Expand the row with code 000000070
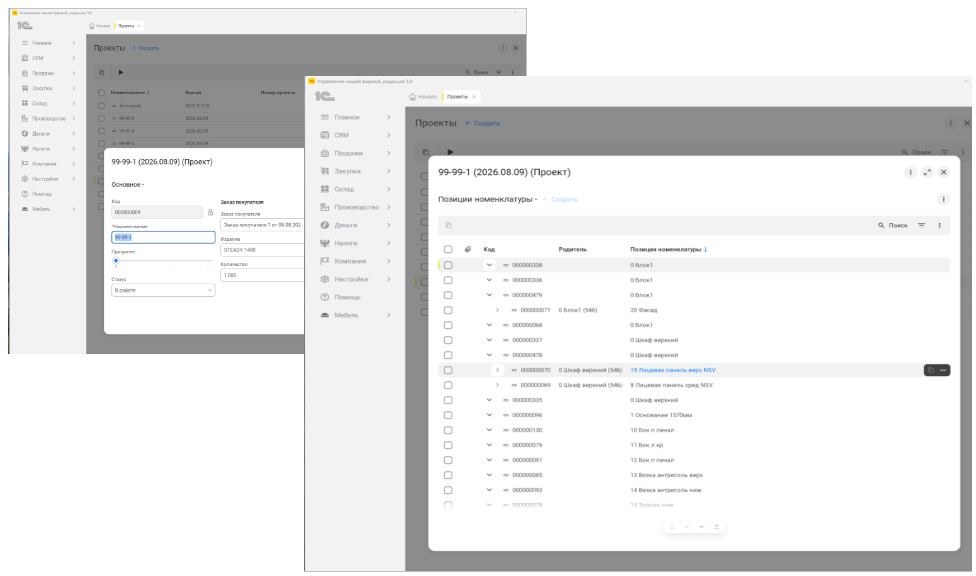The height and width of the screenshot is (576, 976). (497, 370)
